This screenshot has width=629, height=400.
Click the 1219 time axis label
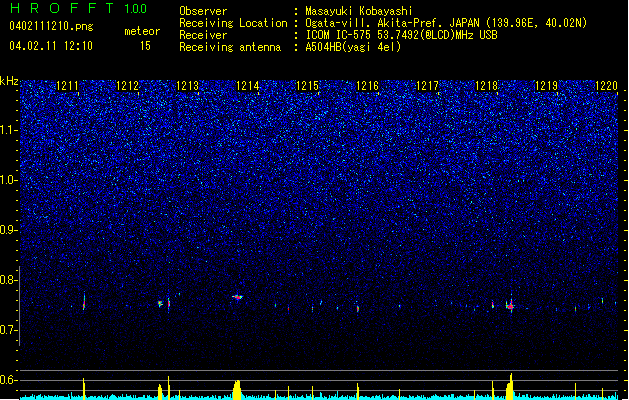tap(546, 86)
